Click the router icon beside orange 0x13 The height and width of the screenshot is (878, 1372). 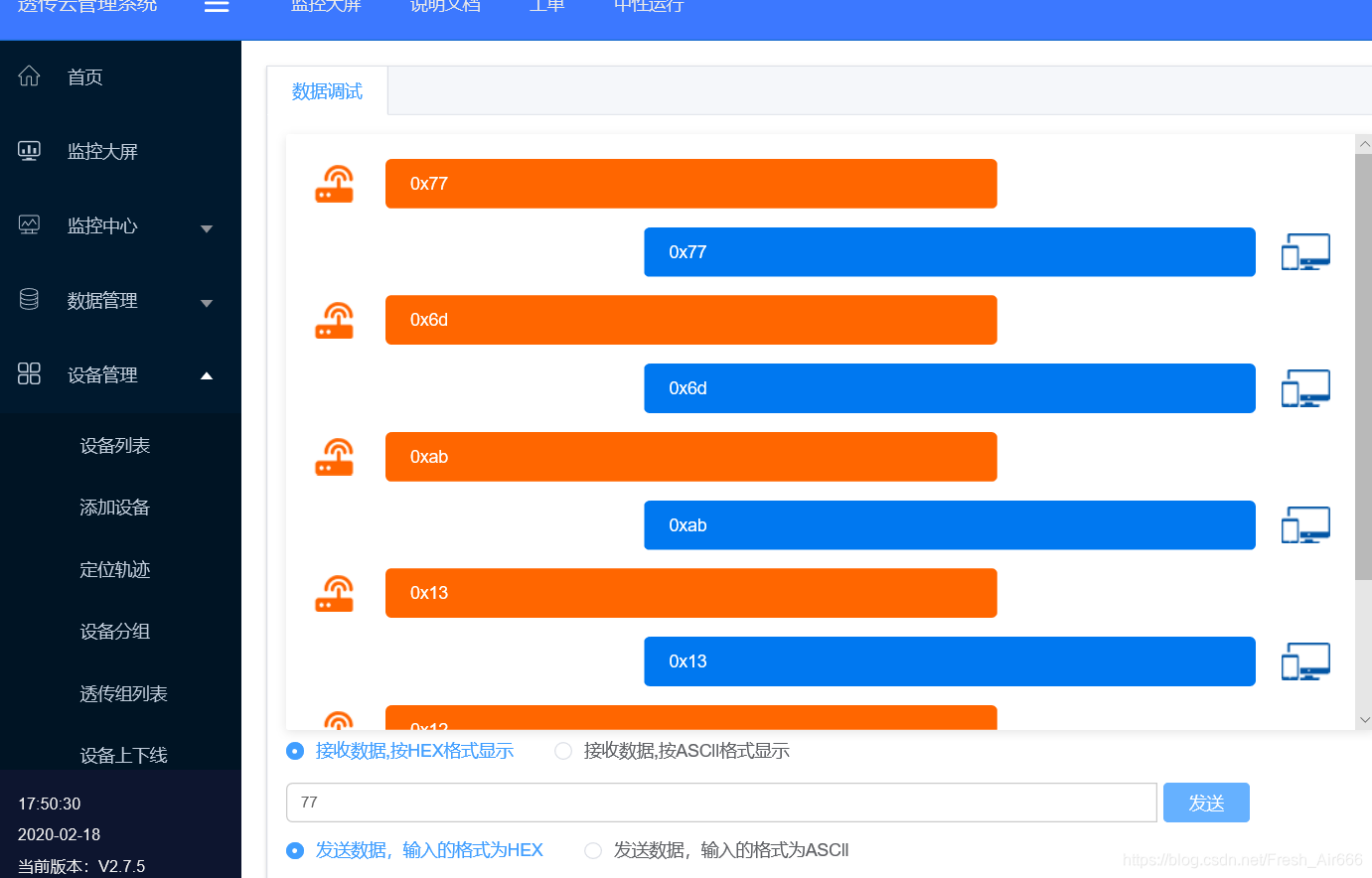335,593
